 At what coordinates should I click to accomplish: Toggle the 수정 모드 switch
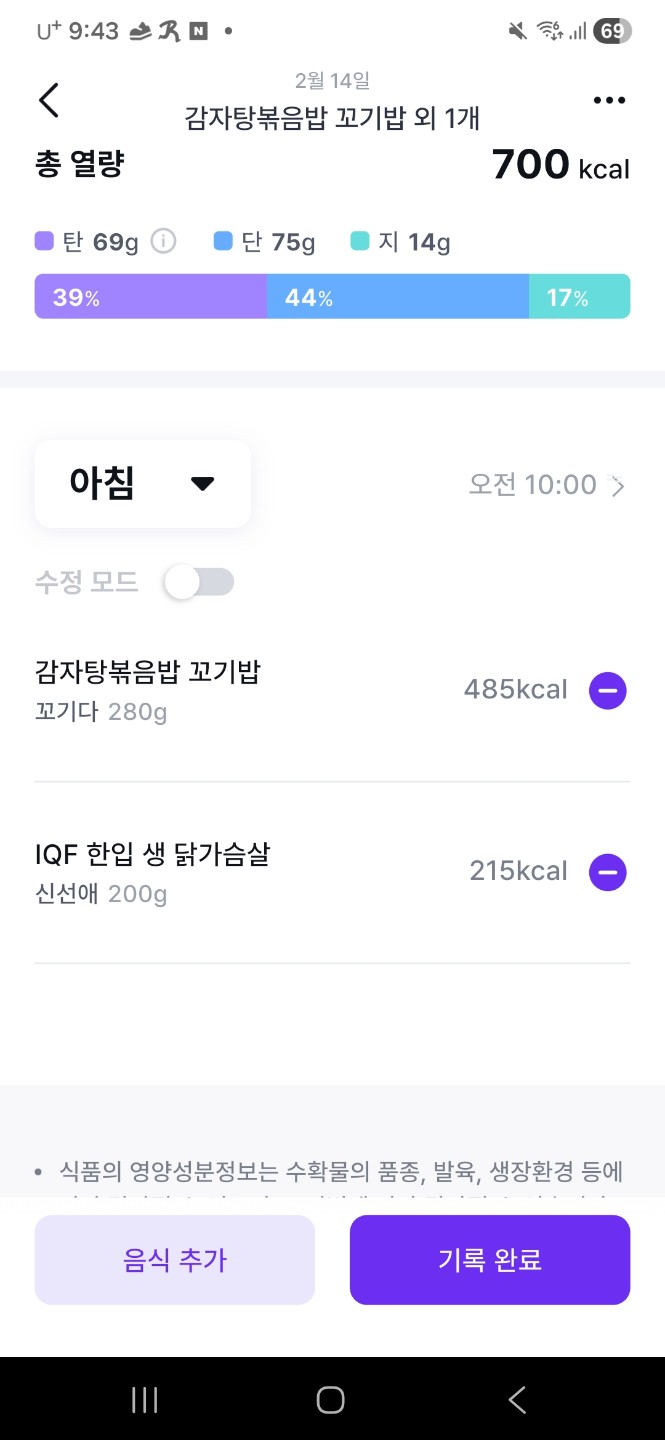[199, 582]
